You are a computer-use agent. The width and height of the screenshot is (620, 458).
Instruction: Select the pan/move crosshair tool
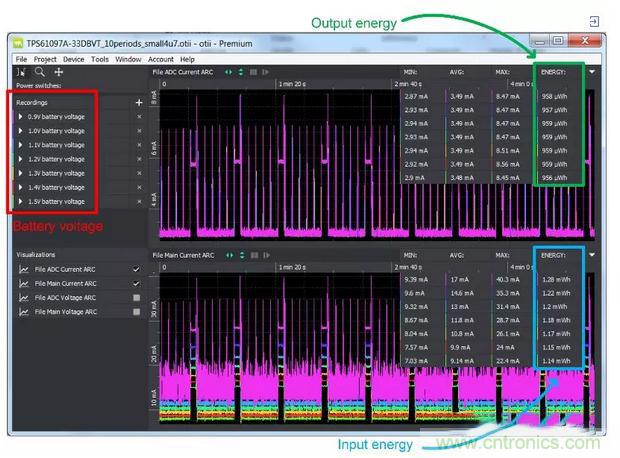[x=59, y=72]
